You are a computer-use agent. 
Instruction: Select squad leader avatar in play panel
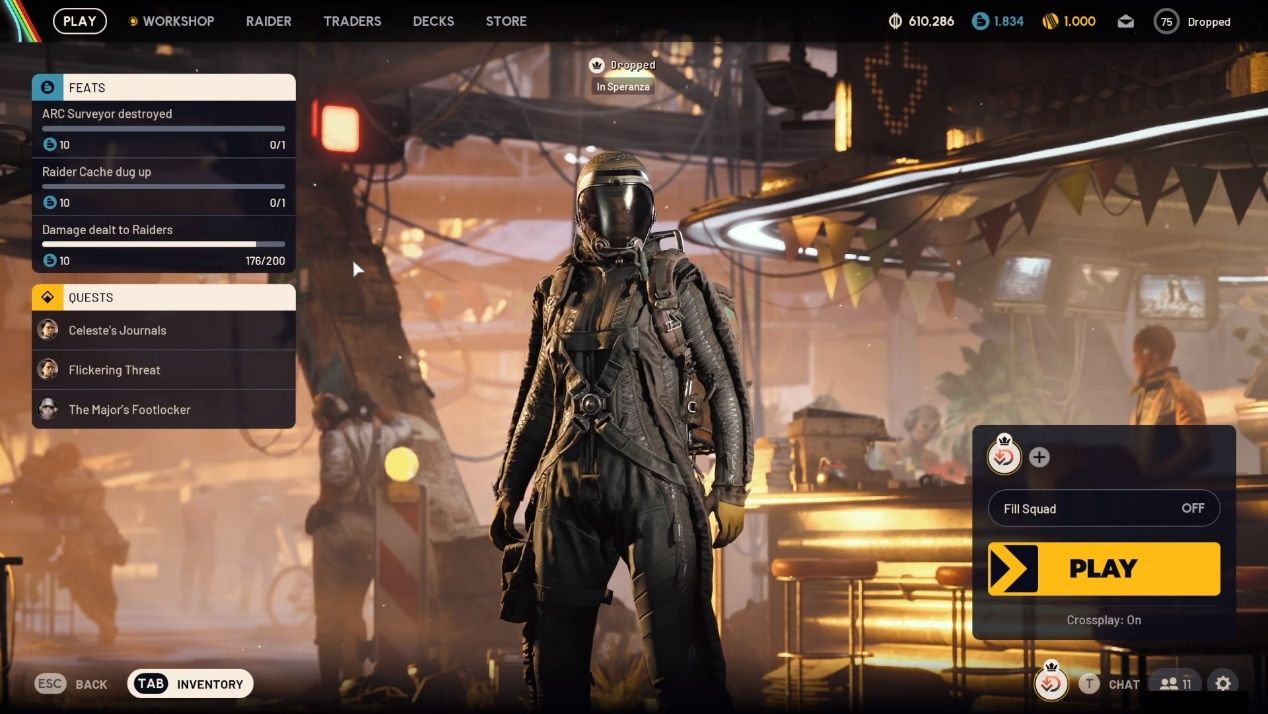(1004, 456)
